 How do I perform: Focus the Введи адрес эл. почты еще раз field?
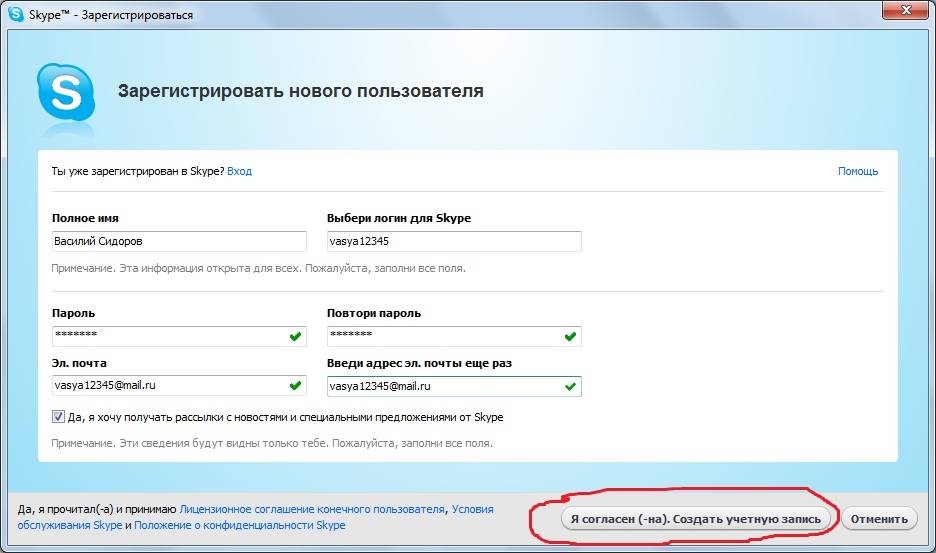coord(454,386)
